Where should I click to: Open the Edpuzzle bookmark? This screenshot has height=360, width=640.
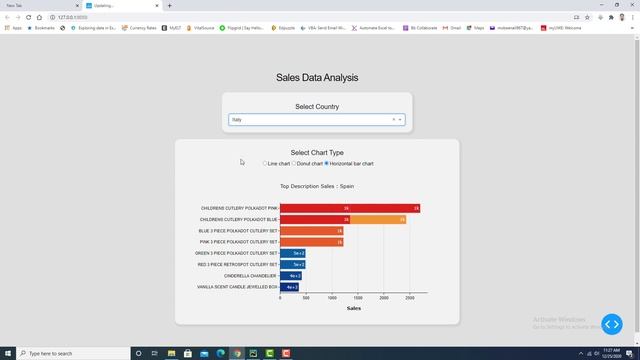click(283, 28)
